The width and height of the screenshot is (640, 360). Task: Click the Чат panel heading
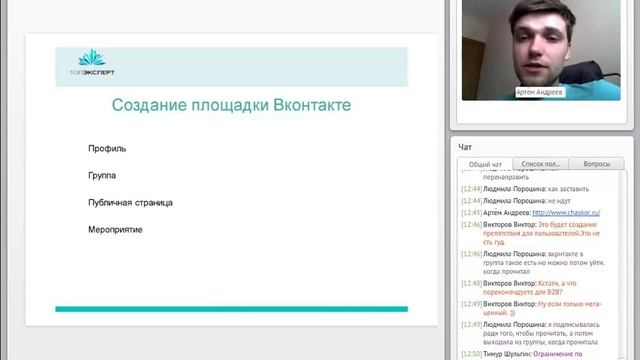(x=465, y=147)
